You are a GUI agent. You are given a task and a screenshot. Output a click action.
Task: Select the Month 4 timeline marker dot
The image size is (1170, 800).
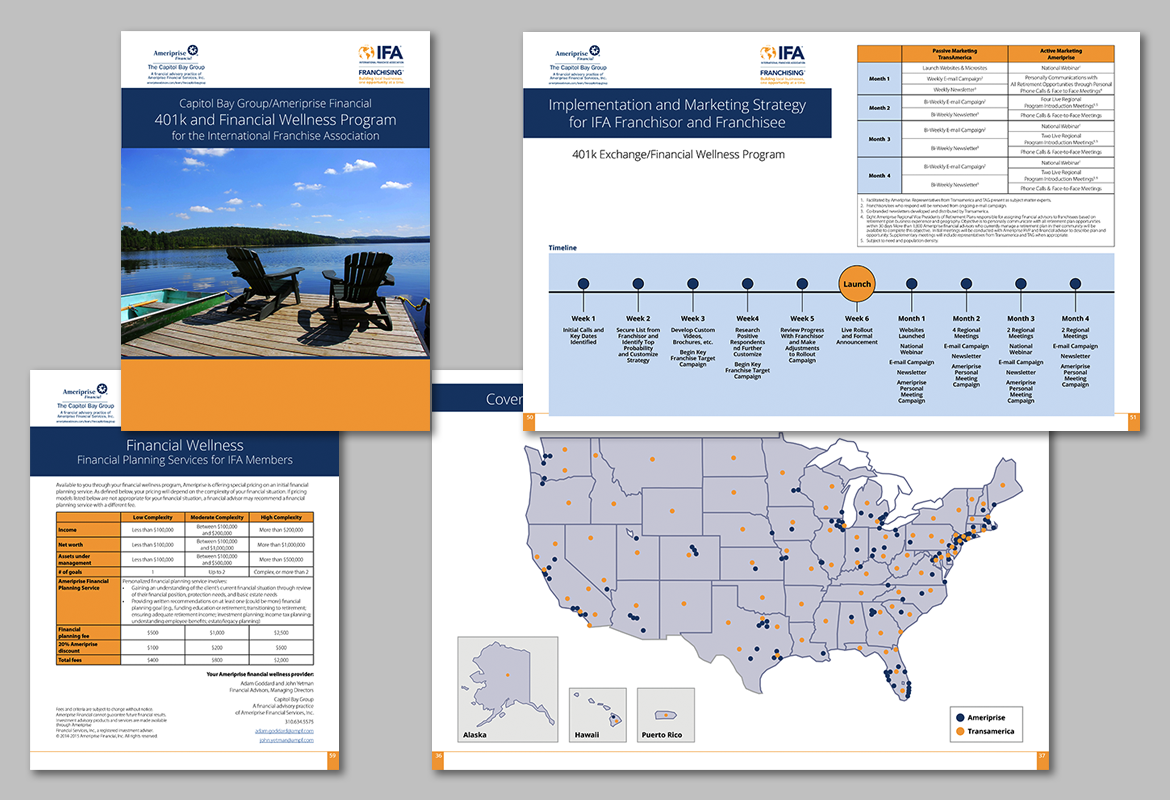coord(1075,284)
